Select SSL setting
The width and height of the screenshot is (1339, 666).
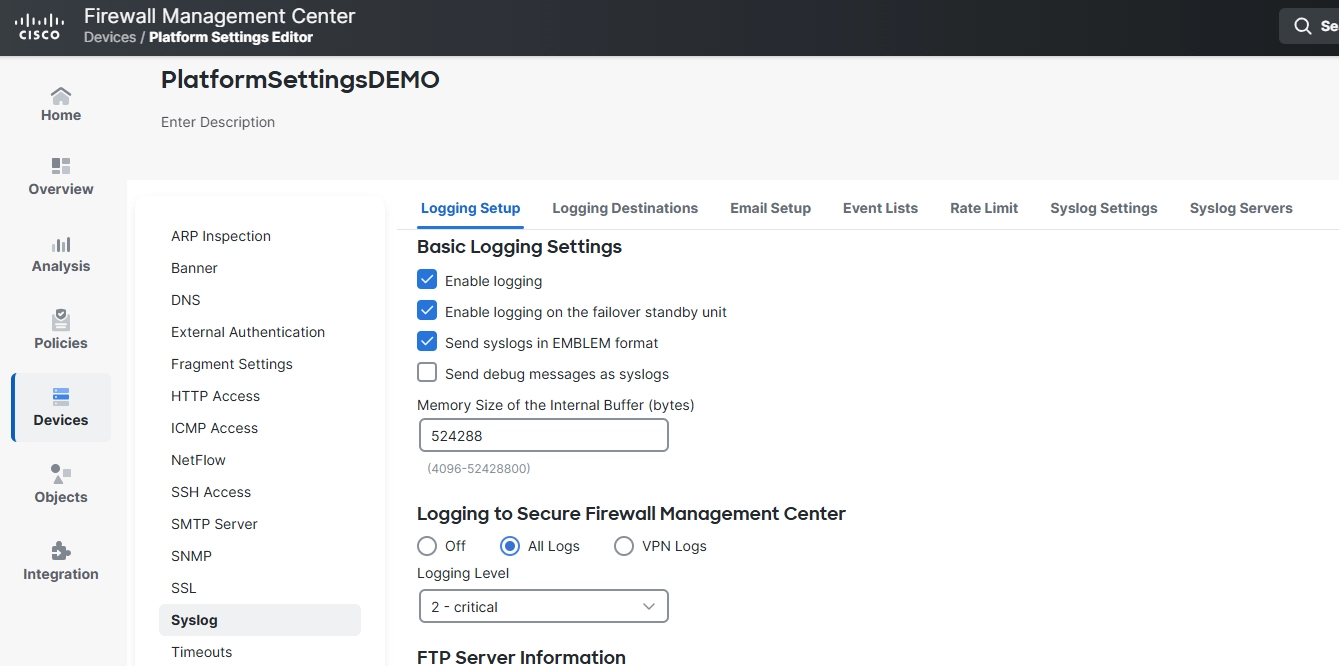coord(184,588)
